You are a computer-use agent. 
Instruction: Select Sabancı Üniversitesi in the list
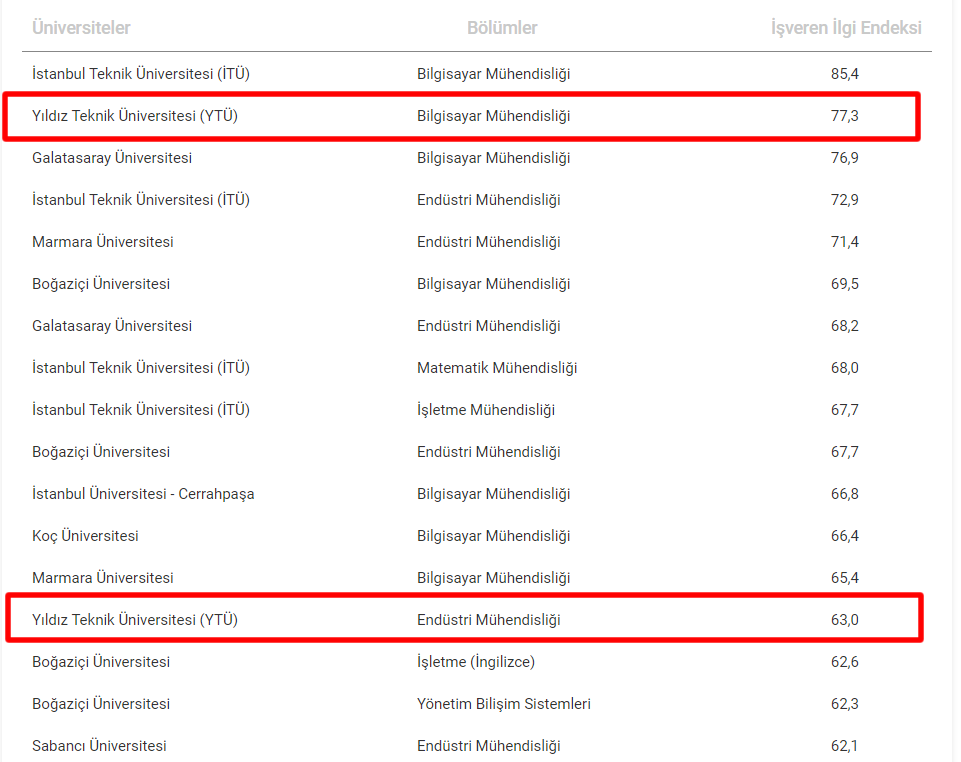tap(99, 746)
